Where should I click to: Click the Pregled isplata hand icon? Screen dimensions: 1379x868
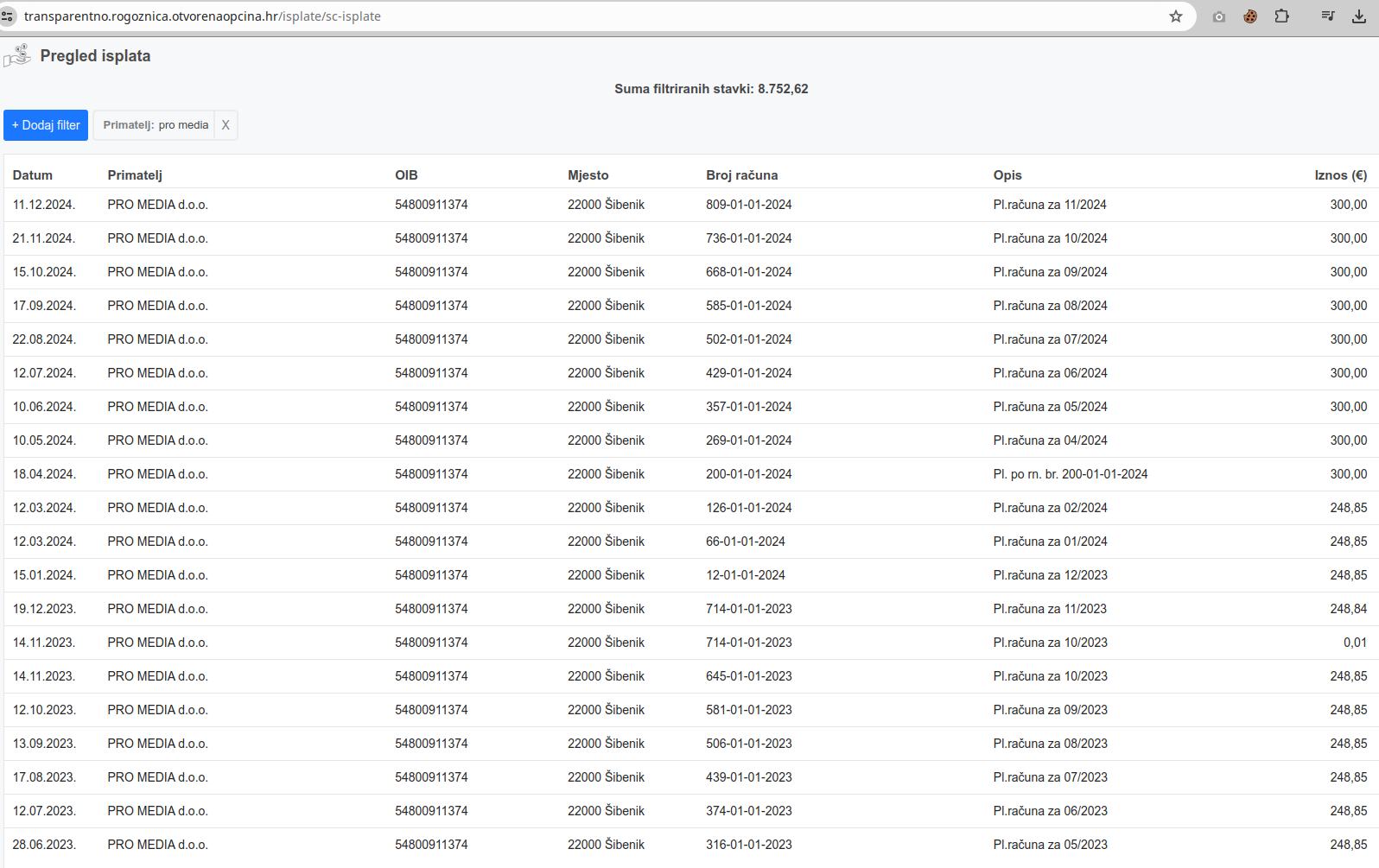(x=17, y=56)
